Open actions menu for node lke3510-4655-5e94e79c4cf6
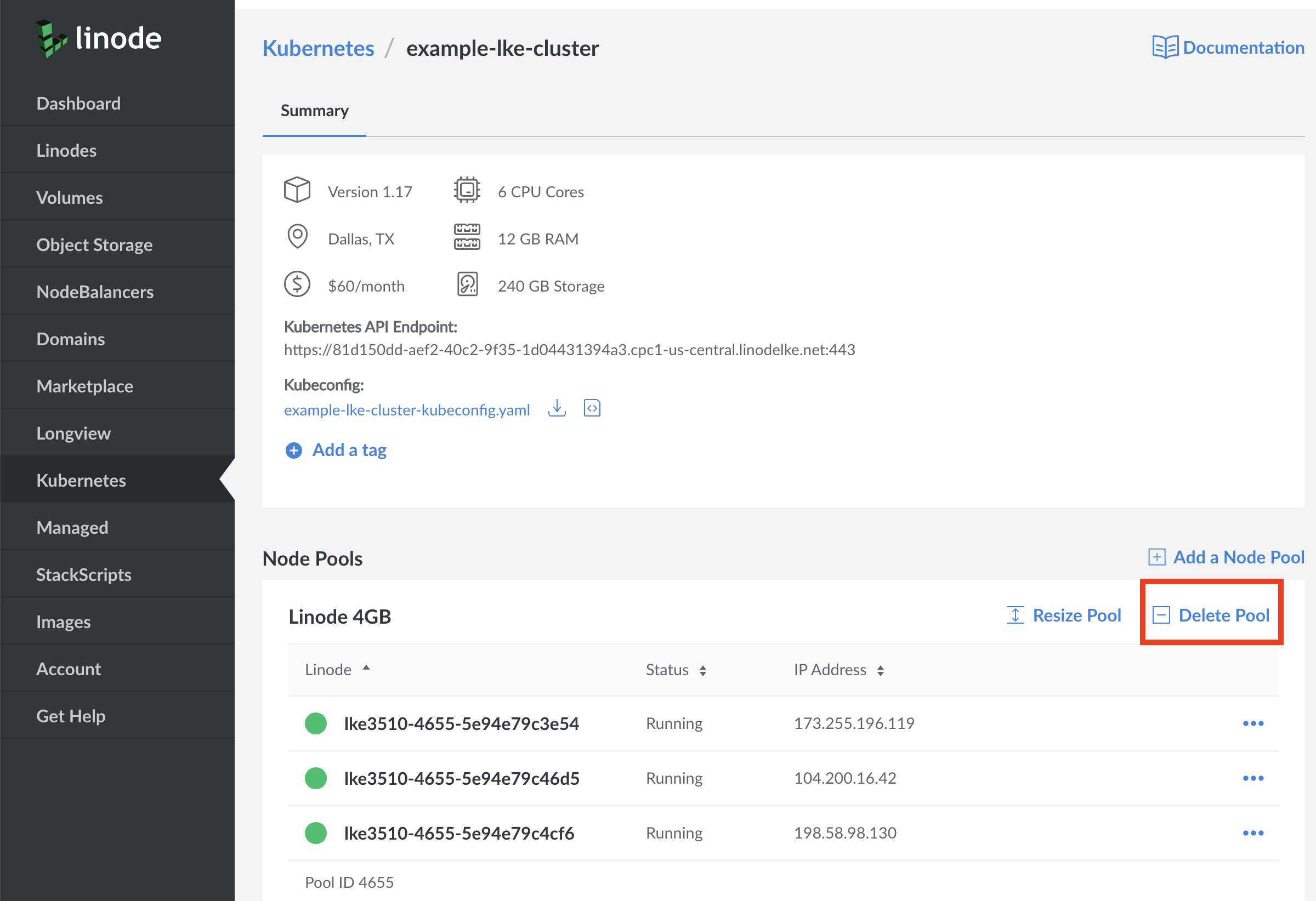Image resolution: width=1316 pixels, height=901 pixels. pos(1252,833)
